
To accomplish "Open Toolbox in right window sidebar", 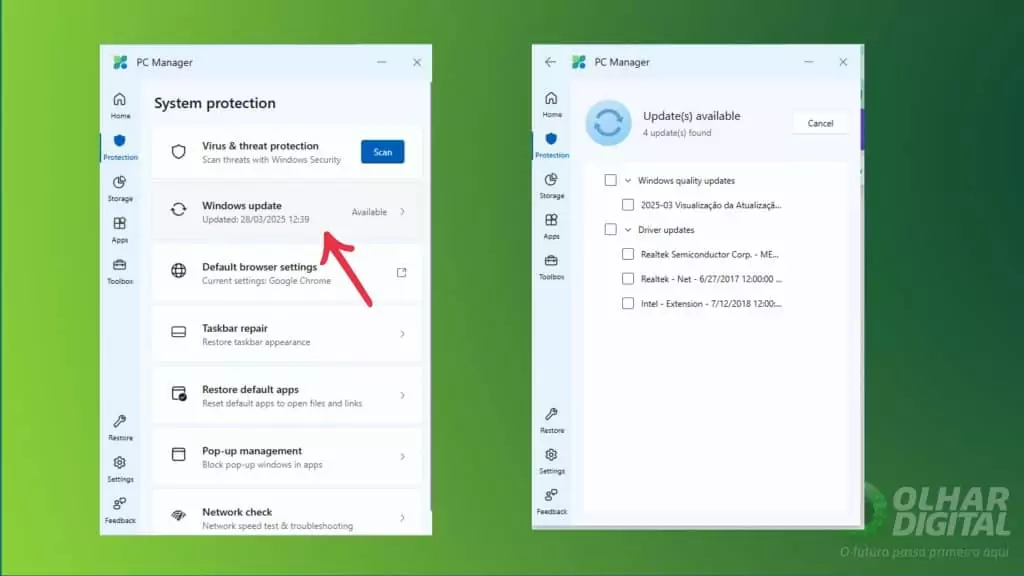I will tap(552, 266).
